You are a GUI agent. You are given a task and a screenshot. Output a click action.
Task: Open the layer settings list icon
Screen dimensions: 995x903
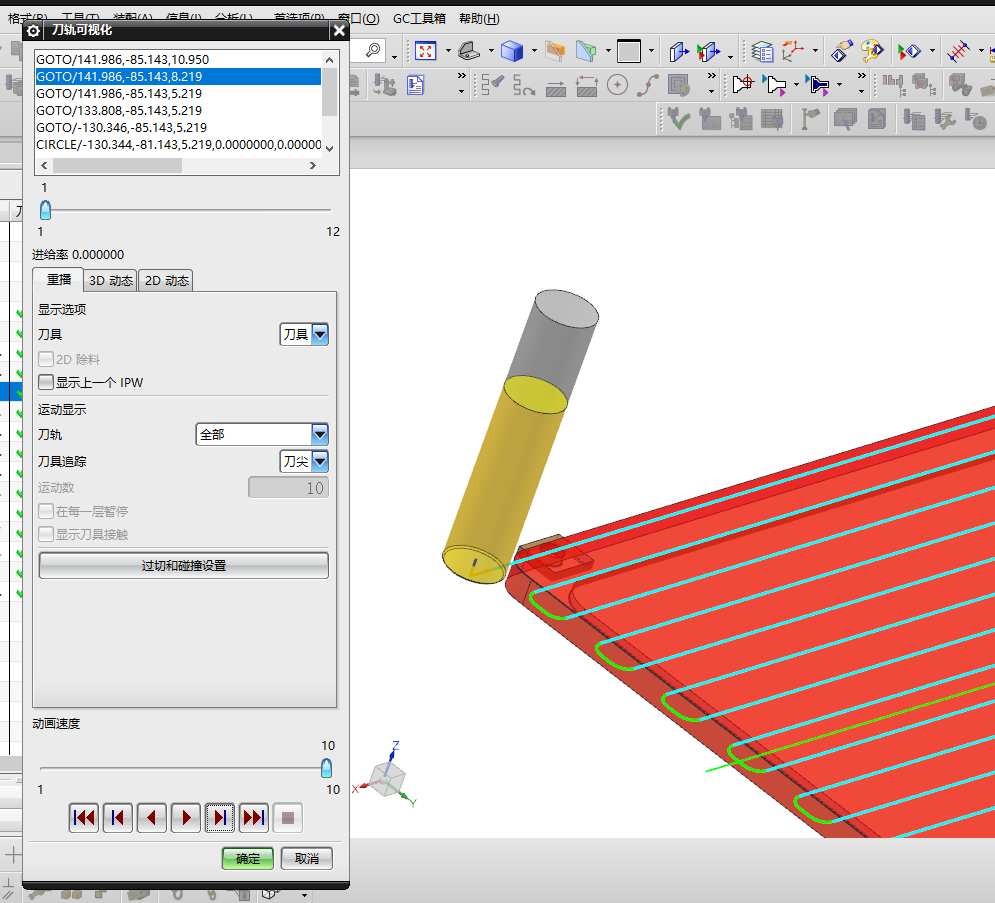point(761,51)
